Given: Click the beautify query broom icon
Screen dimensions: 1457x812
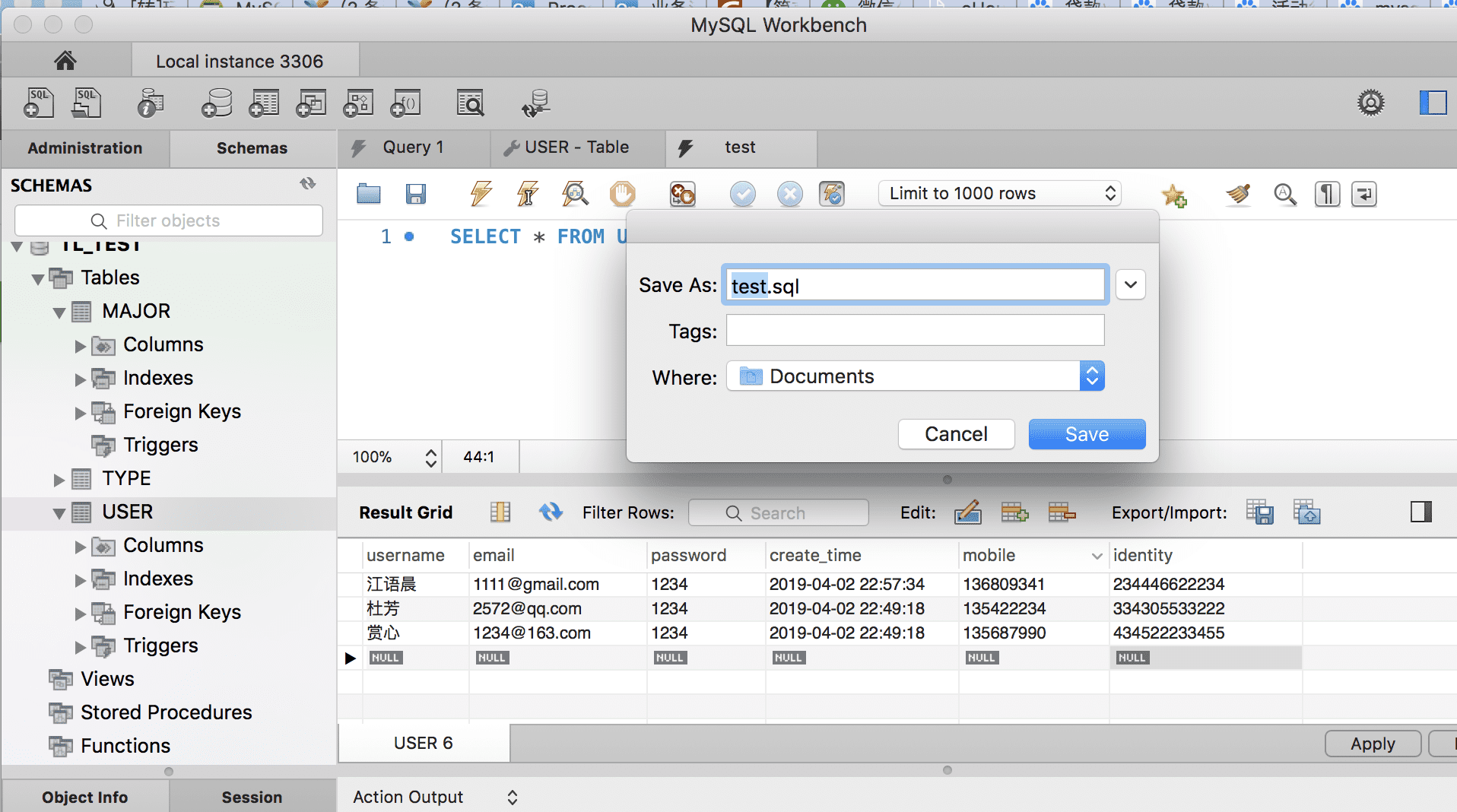Looking at the screenshot, I should (1238, 195).
